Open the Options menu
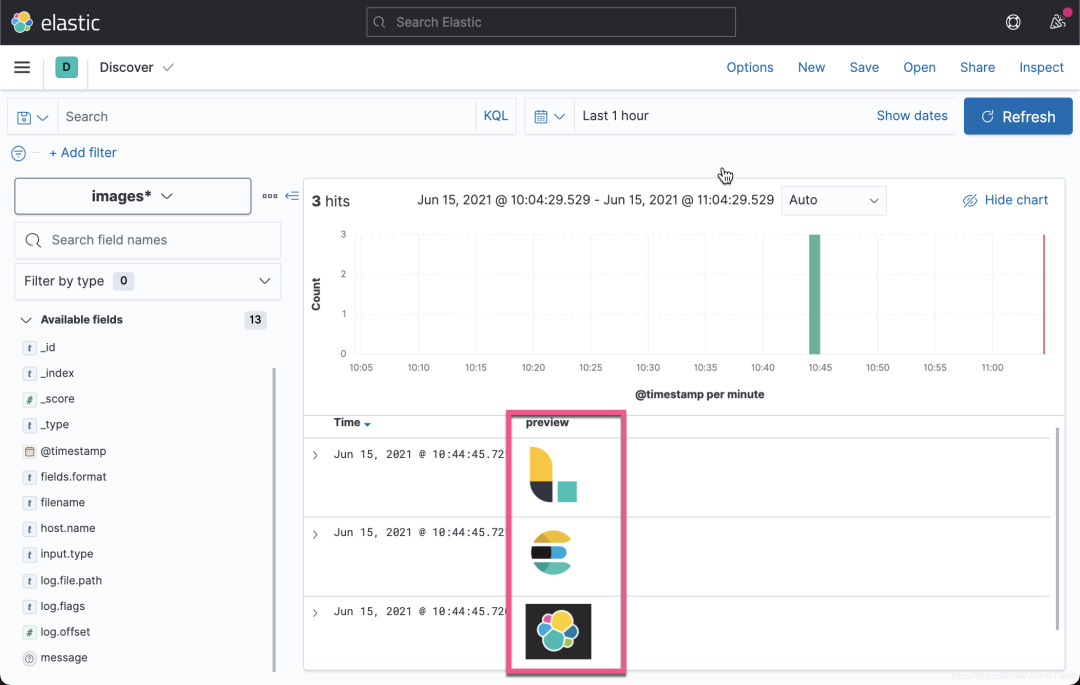The width and height of the screenshot is (1080, 685). coord(749,67)
